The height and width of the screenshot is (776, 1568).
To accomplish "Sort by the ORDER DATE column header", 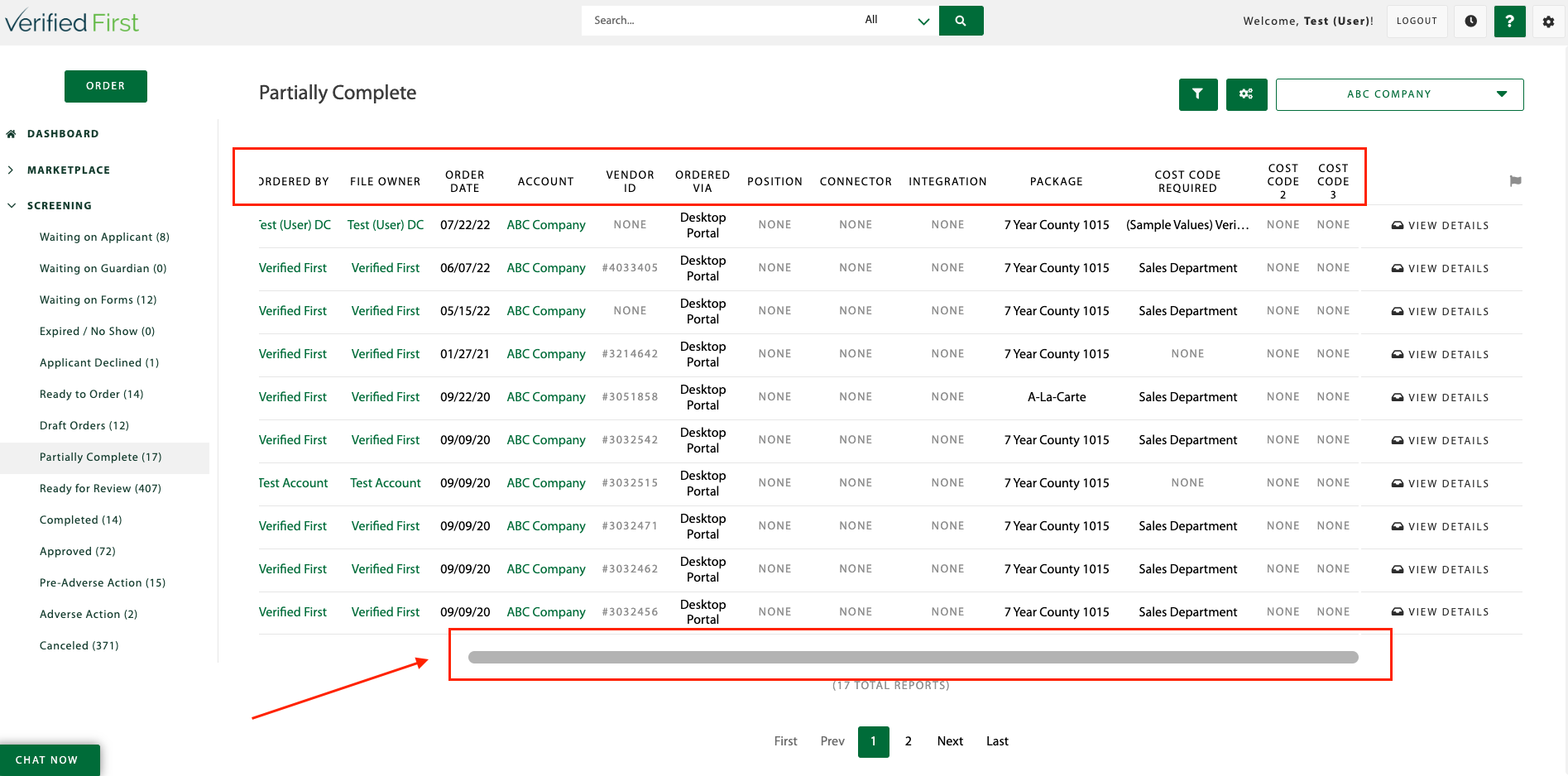I will coord(465,181).
